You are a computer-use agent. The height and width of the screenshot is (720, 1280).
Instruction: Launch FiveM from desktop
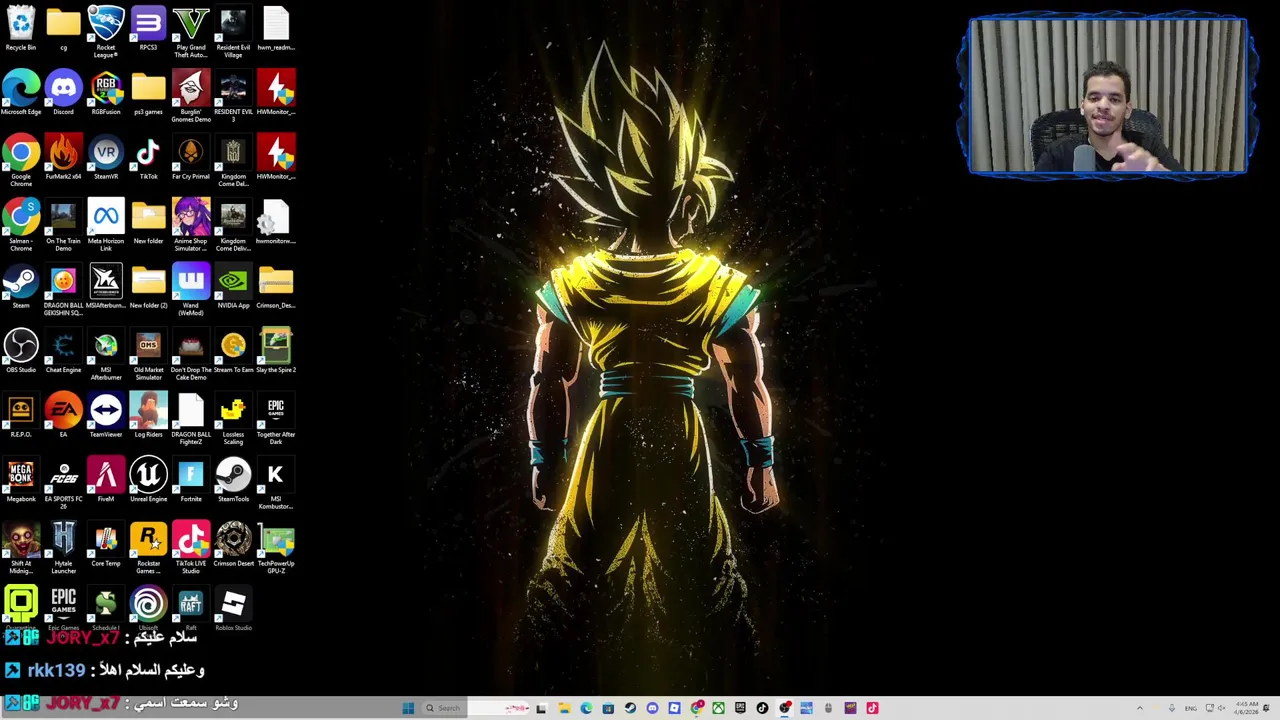coord(106,480)
